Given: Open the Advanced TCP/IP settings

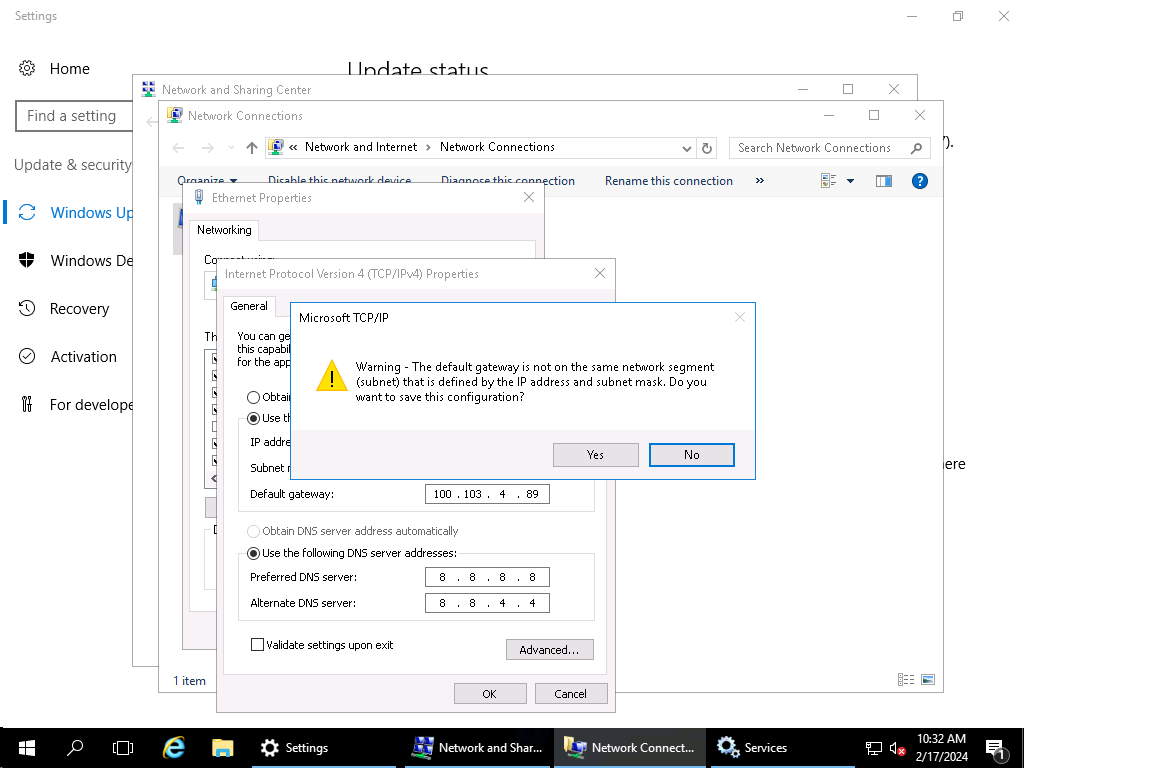Looking at the screenshot, I should click(550, 650).
